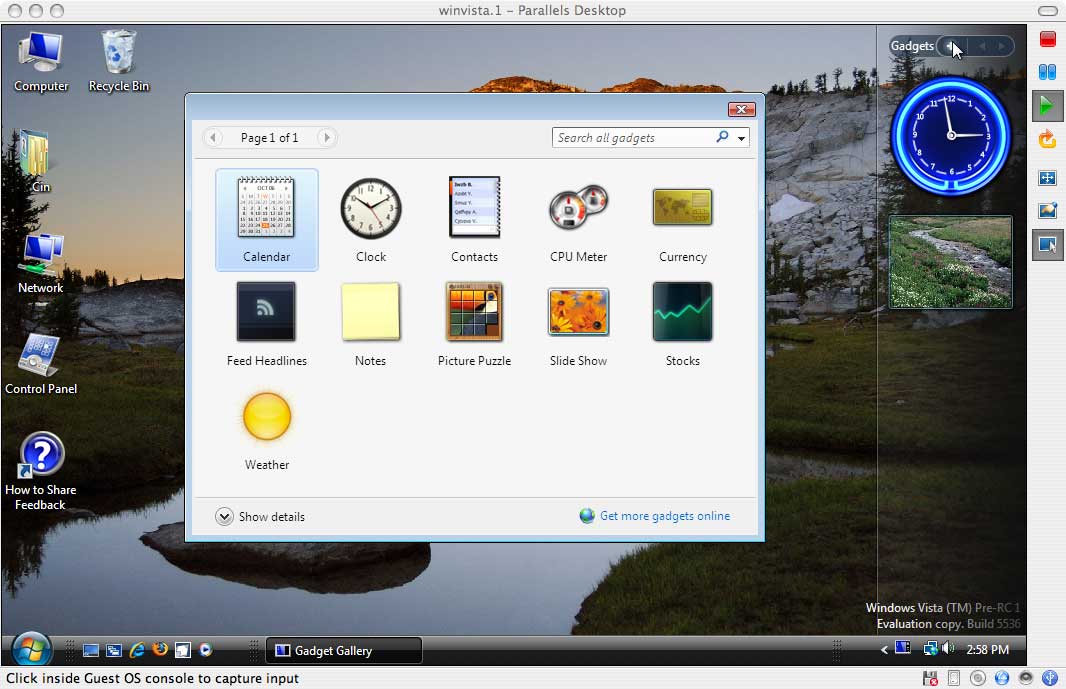Select the Notes gadget
The width and height of the screenshot is (1066, 689).
tap(371, 324)
